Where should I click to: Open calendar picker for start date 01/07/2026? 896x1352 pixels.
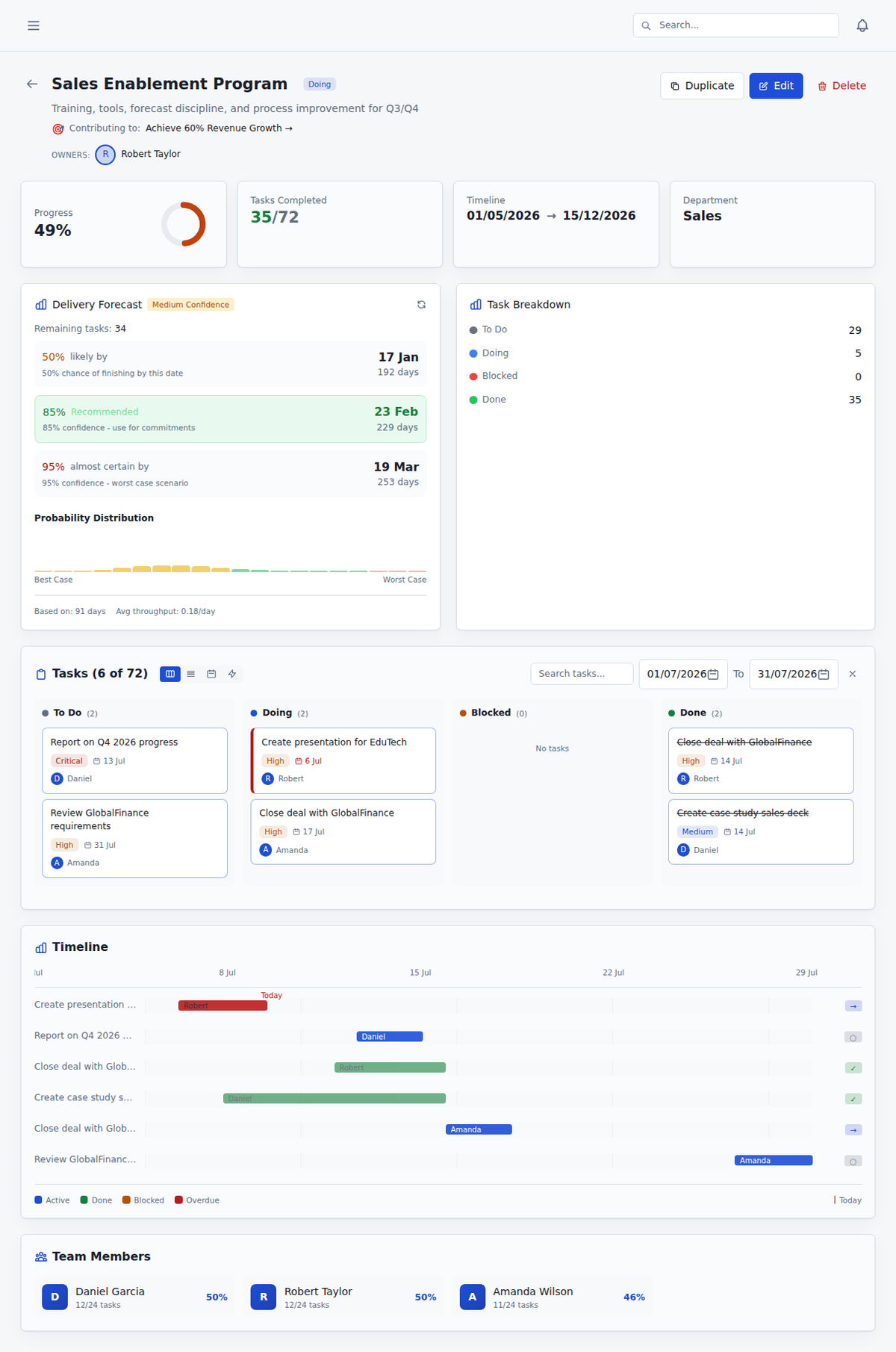click(x=713, y=675)
